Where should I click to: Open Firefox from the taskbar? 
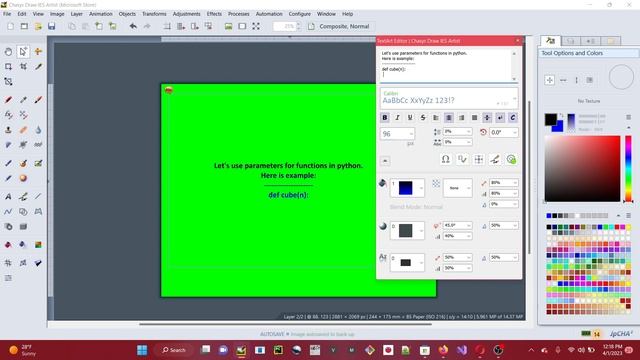coord(443,350)
